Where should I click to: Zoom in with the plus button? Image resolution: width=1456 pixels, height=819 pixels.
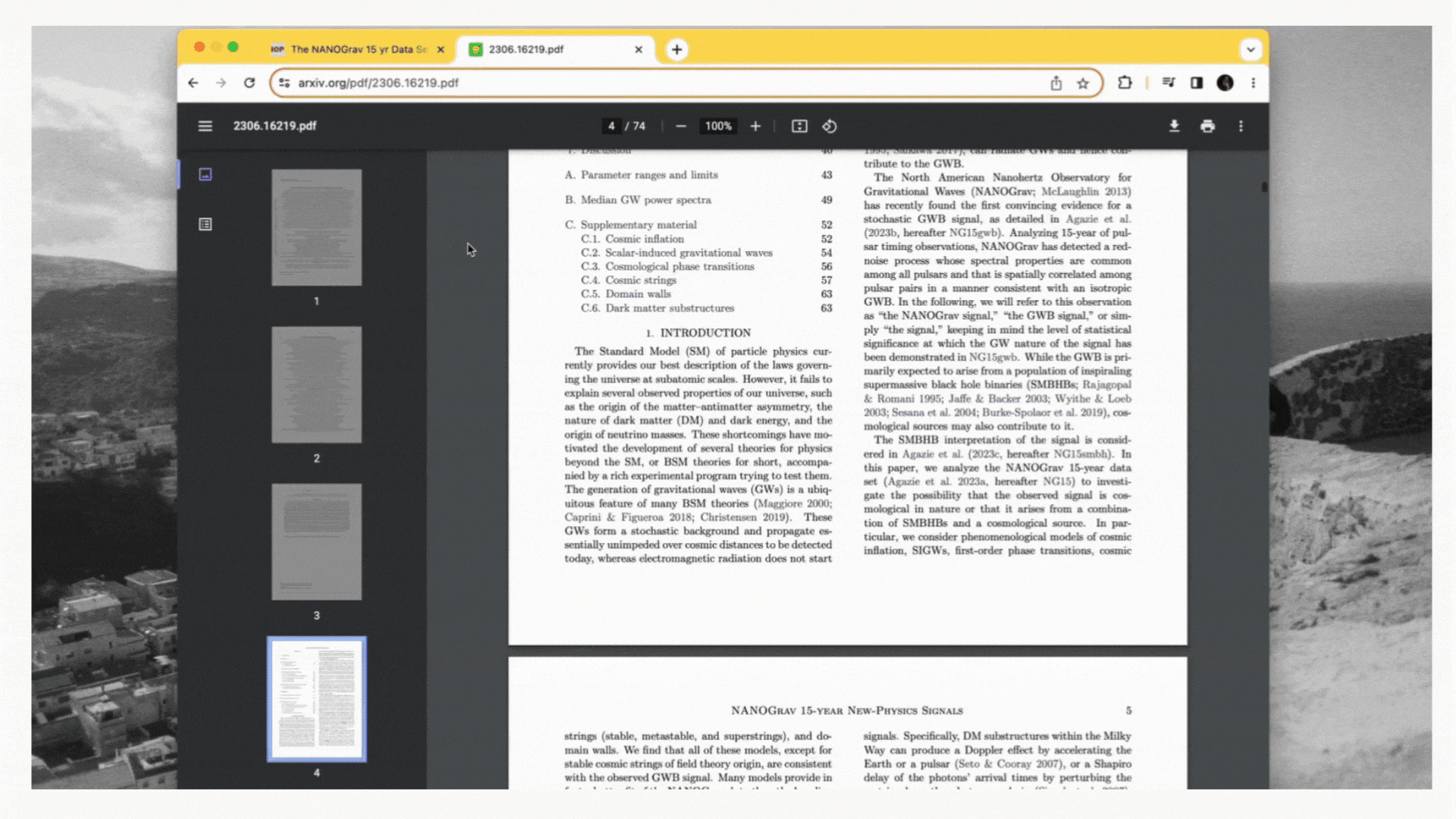click(755, 126)
